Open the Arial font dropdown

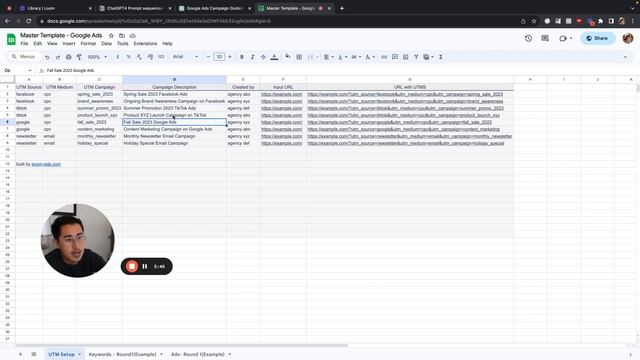(x=186, y=57)
